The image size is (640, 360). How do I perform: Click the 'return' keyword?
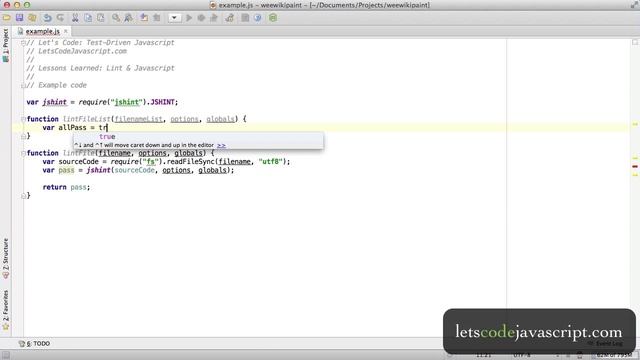coord(54,187)
